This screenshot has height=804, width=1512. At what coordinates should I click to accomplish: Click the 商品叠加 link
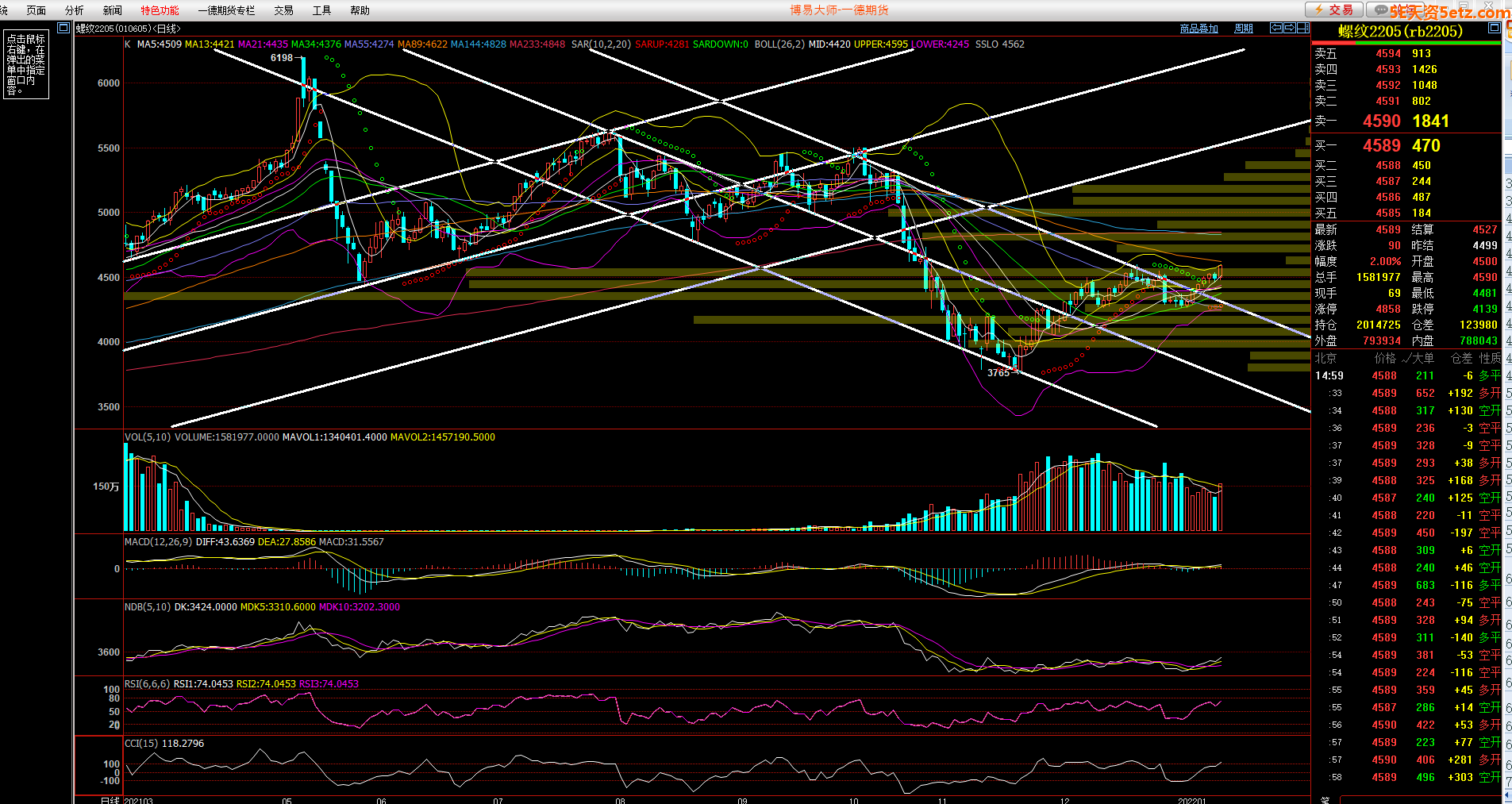[x=1198, y=29]
